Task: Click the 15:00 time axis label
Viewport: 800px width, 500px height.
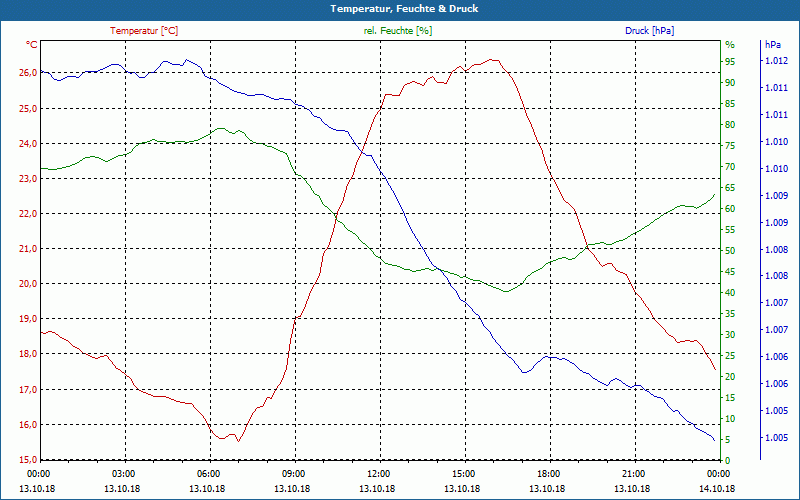Action: click(x=463, y=473)
